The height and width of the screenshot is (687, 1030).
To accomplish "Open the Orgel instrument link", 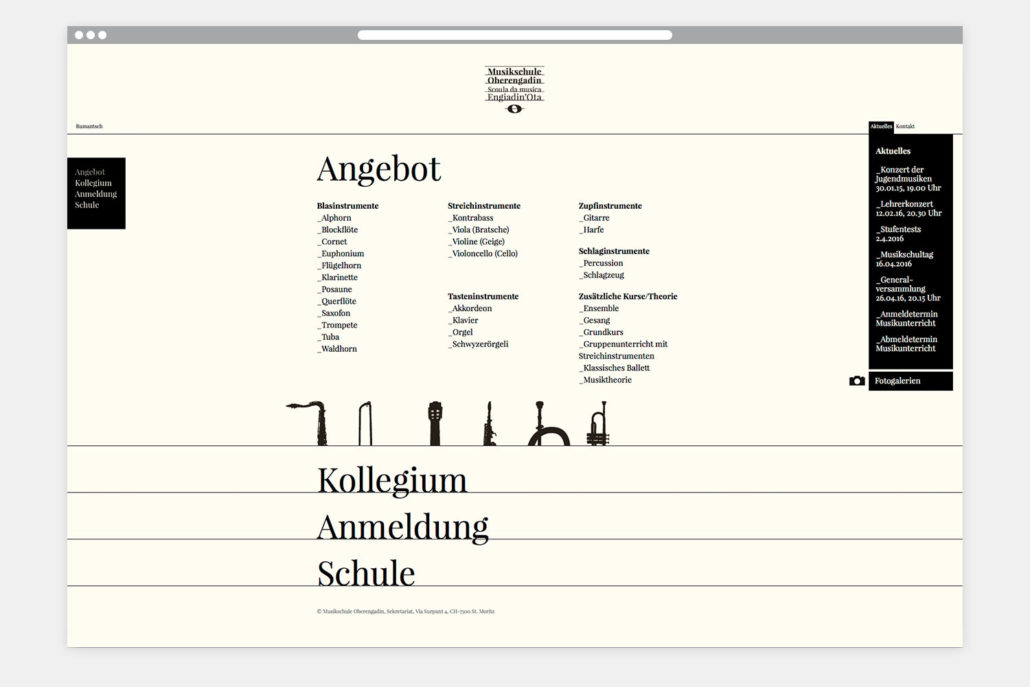I will click(x=460, y=332).
